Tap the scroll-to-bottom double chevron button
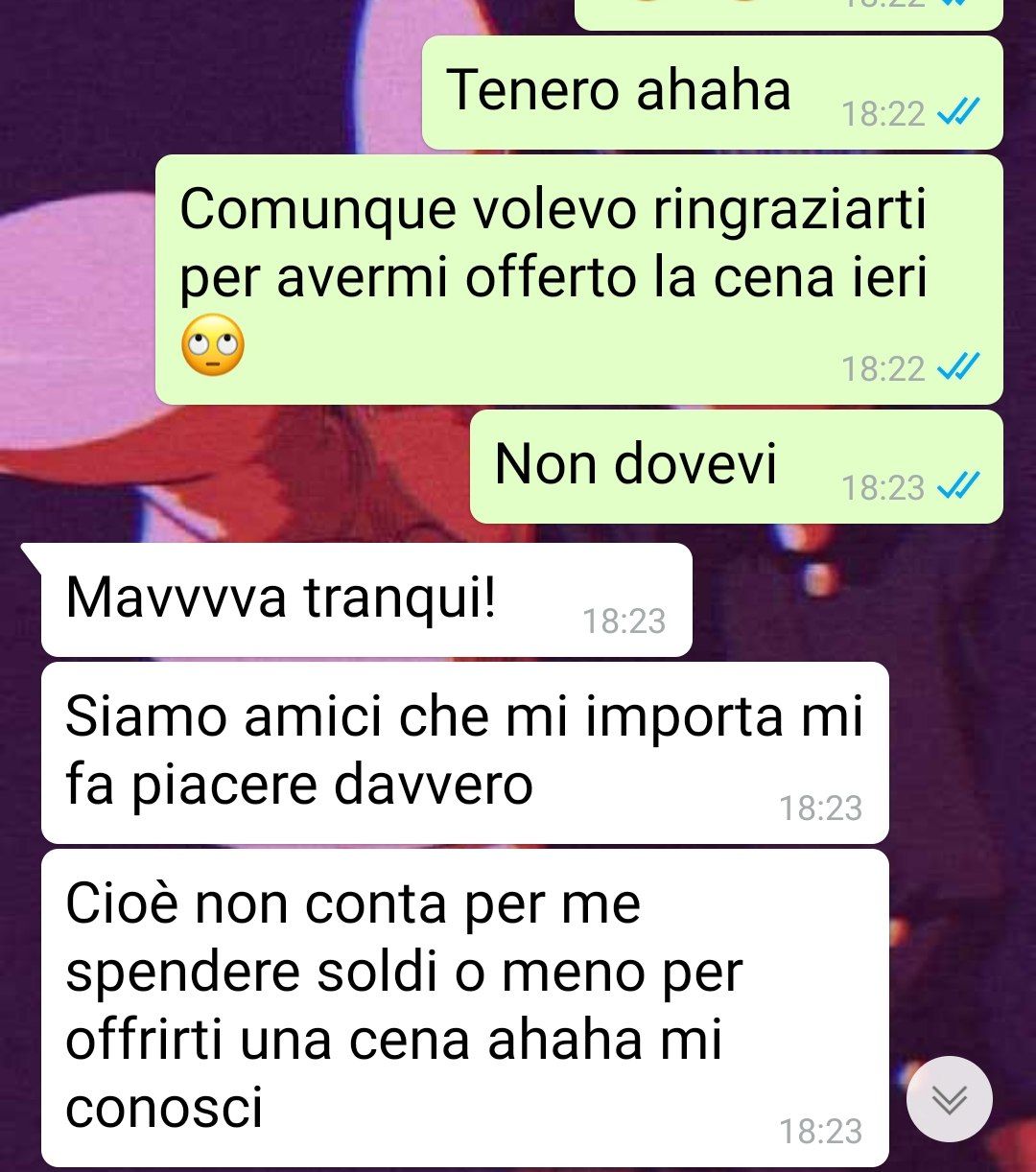The image size is (1036, 1172). (949, 1099)
